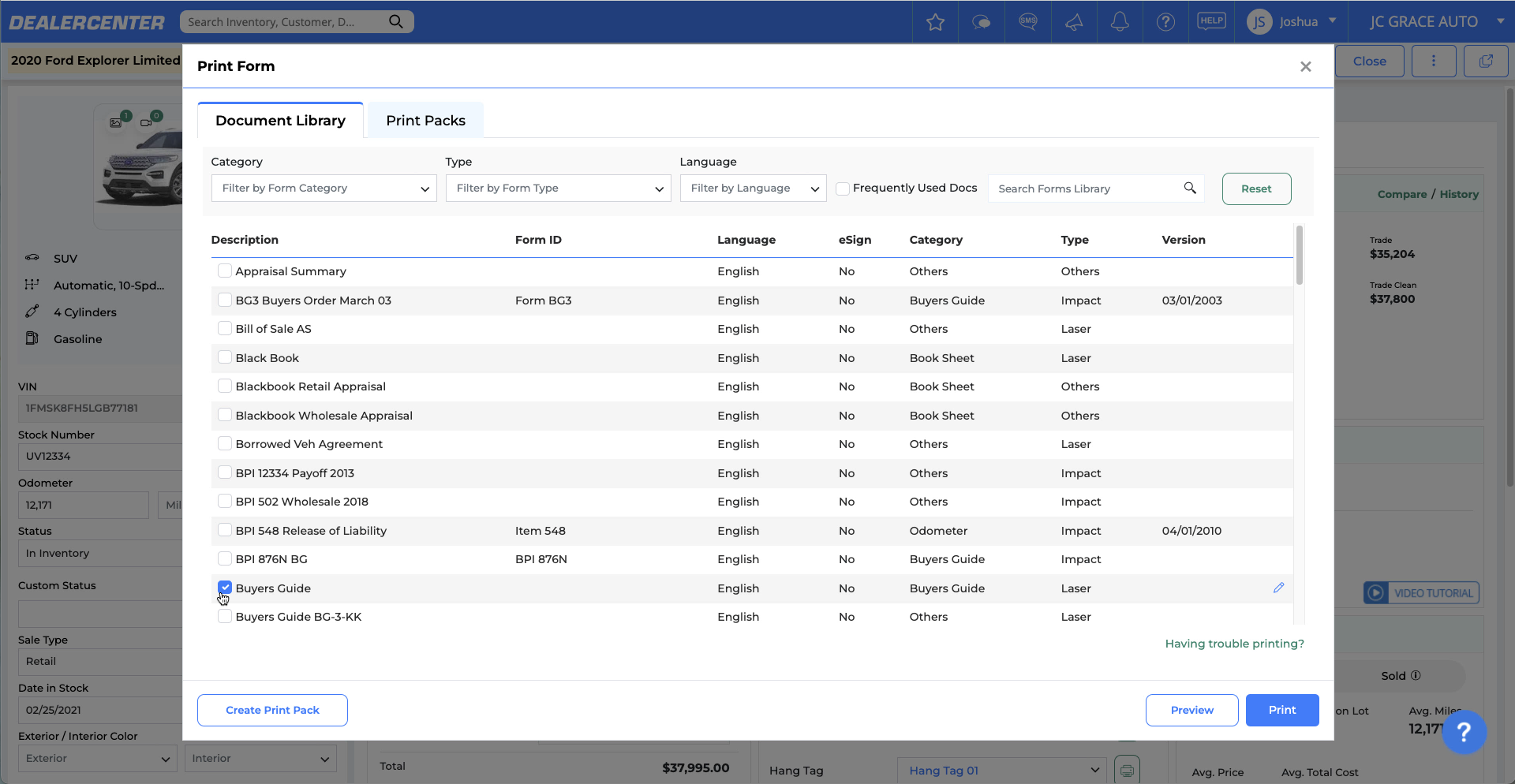The width and height of the screenshot is (1515, 784).
Task: Open the SMS messaging icon
Action: [1027, 21]
